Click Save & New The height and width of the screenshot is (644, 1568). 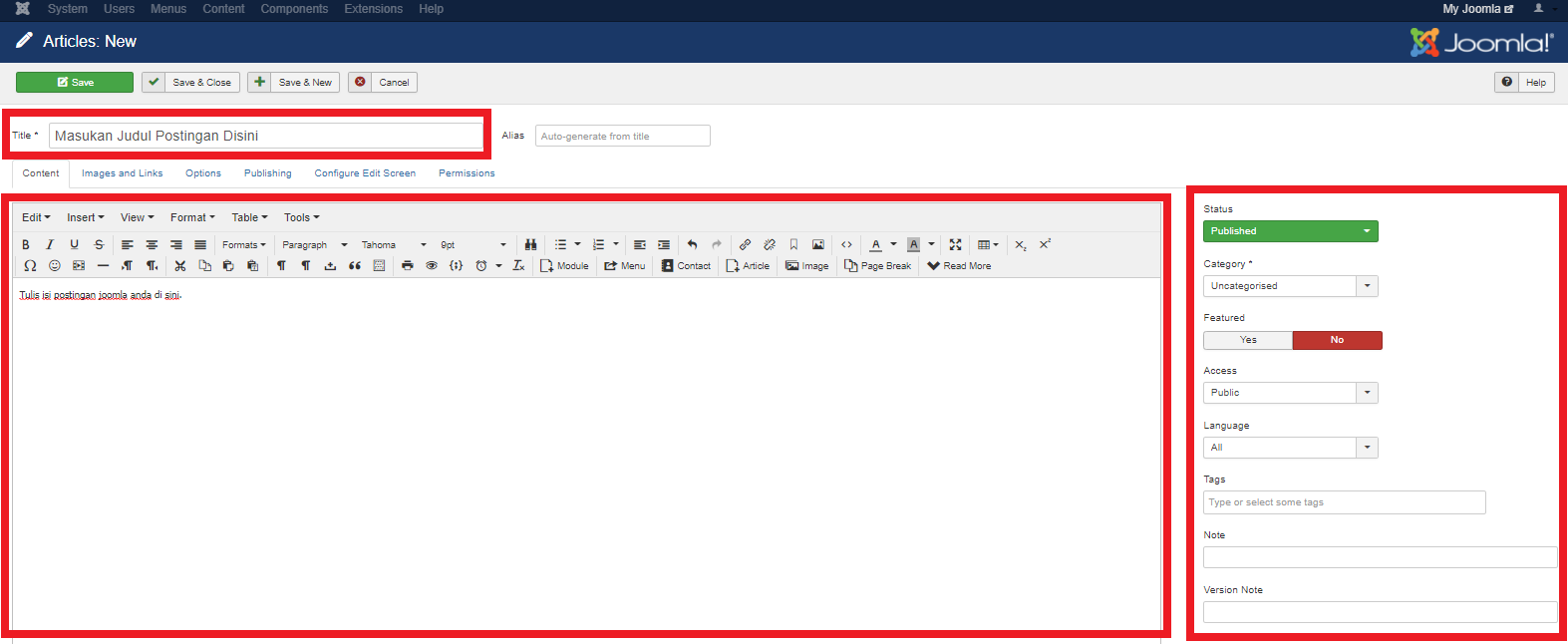[x=294, y=83]
